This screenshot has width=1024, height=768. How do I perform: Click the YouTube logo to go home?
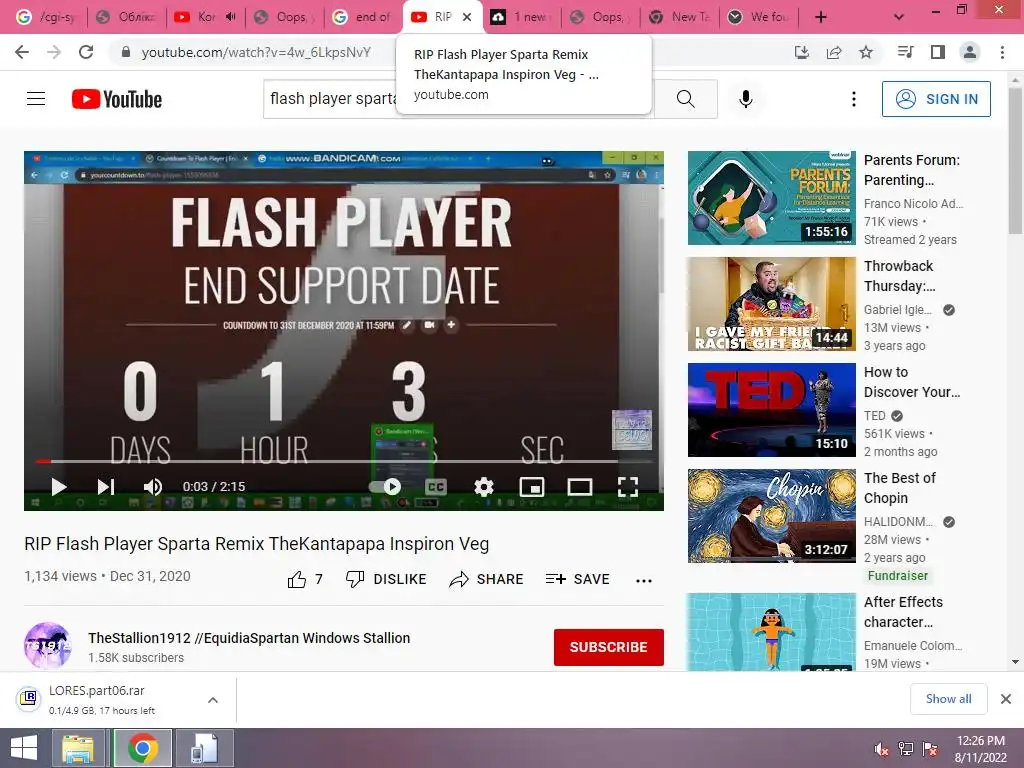point(117,99)
